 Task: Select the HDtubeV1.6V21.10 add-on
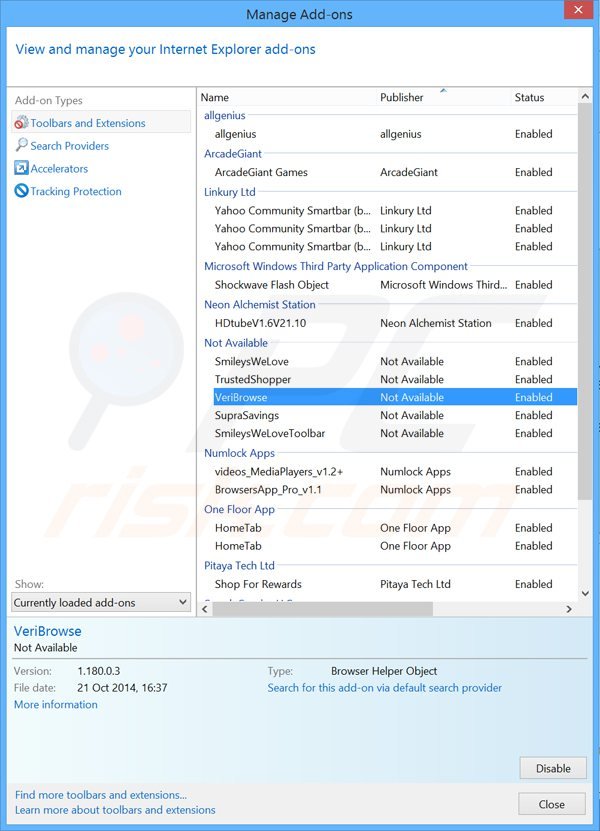pos(395,323)
